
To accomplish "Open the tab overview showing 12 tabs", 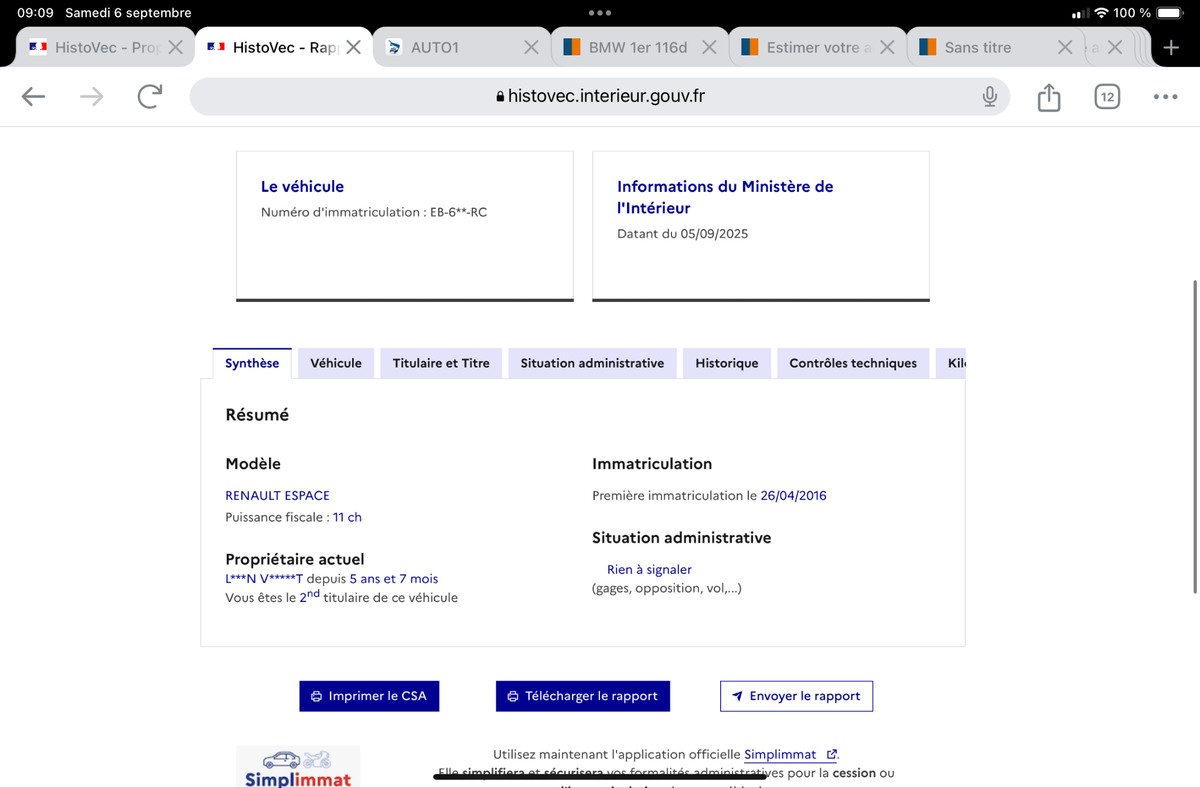I will (1106, 97).
